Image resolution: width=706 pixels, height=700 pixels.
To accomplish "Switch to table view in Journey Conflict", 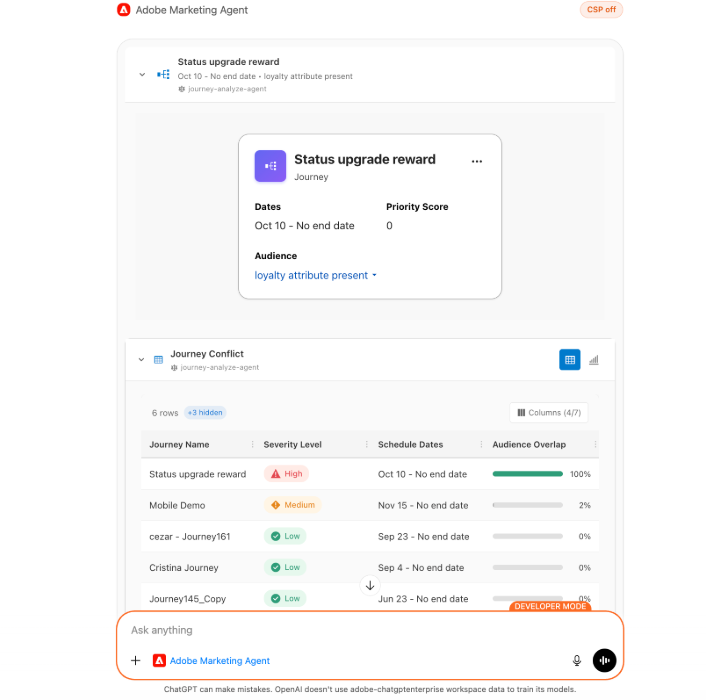I will 569,360.
